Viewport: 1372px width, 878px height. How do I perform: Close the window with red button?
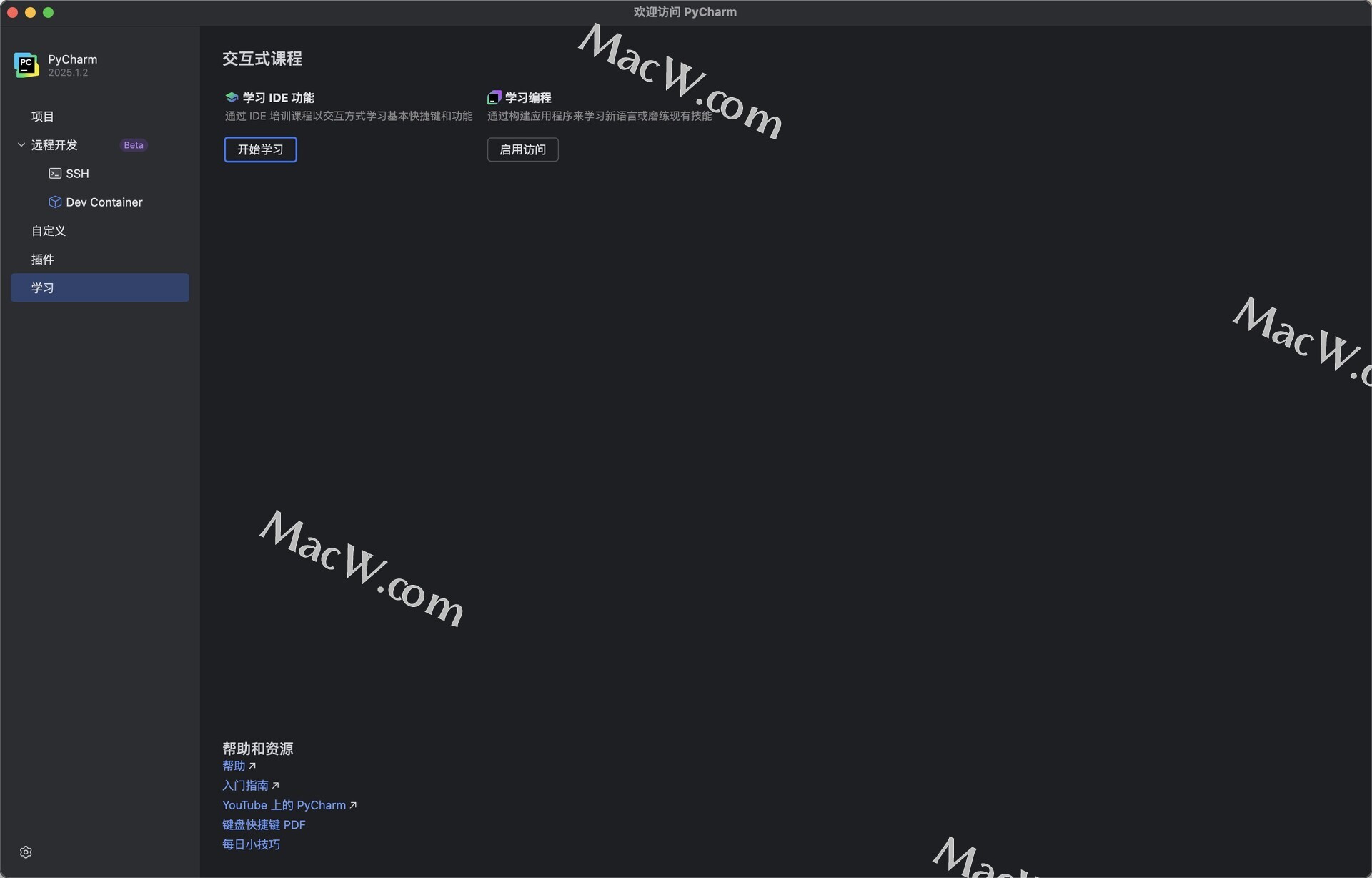(12, 12)
